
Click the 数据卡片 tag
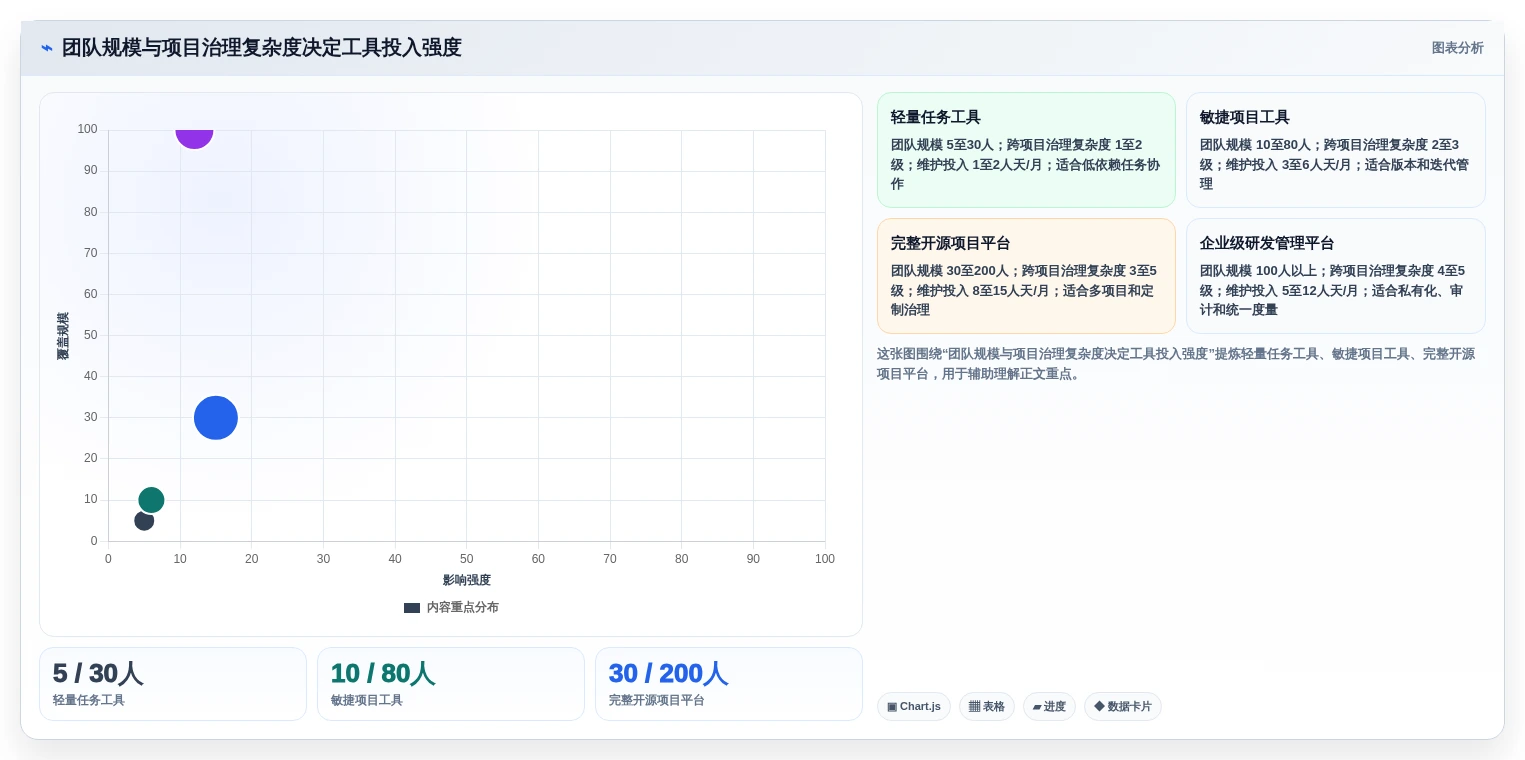pyautogui.click(x=1123, y=707)
